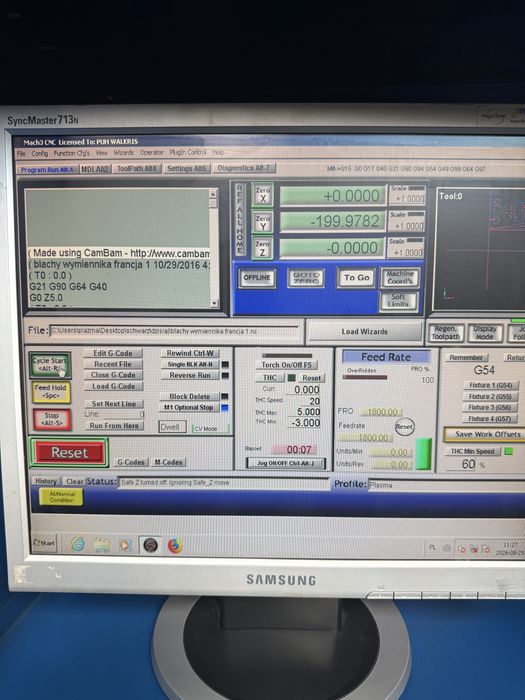Toggle M1 Optional Stop
This screenshot has height=700, width=525.
click(188, 407)
